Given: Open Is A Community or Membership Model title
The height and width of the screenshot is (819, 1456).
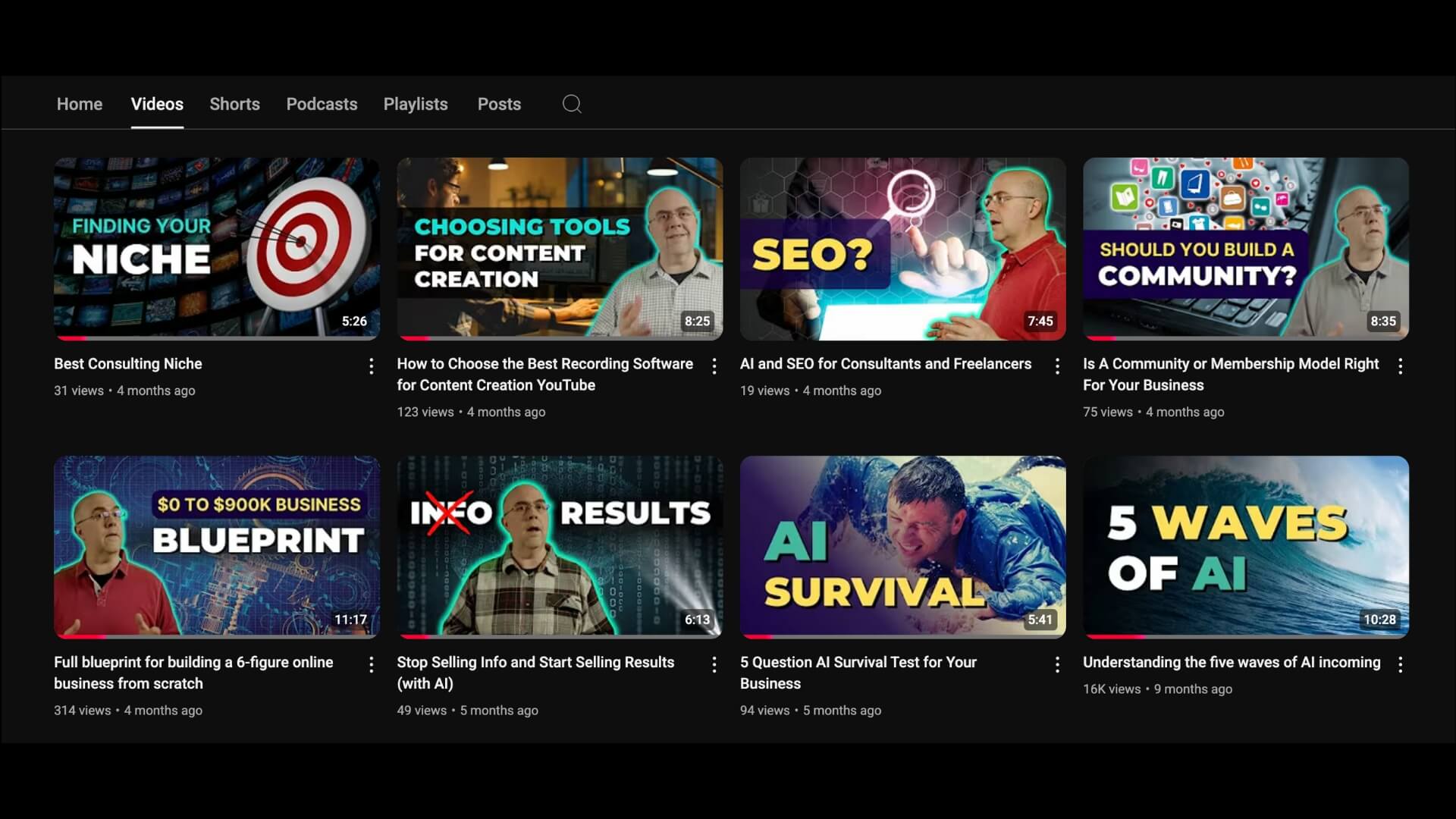Looking at the screenshot, I should pyautogui.click(x=1231, y=375).
